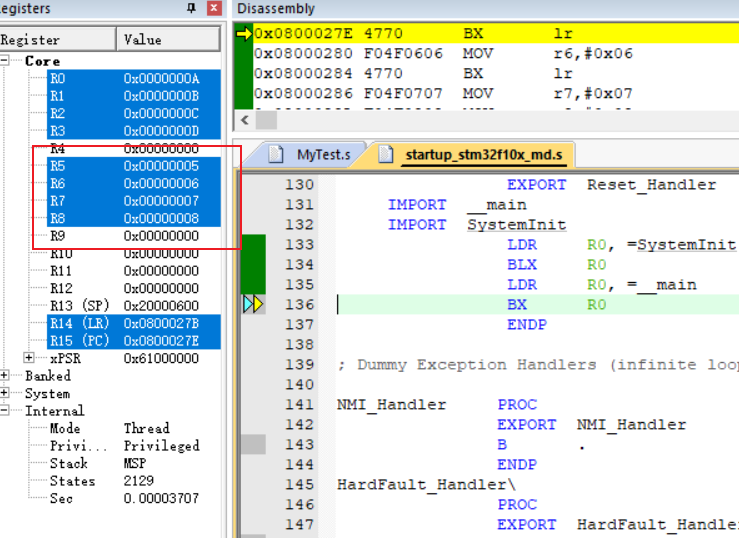Screen dimensions: 739x538
Task: Expand the Banked register group
Action: point(4,375)
